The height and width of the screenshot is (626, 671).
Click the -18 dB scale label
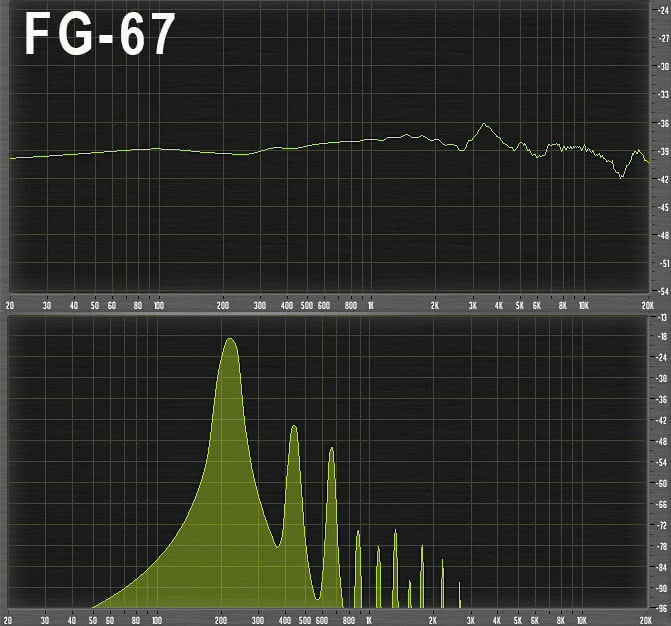coord(662,337)
